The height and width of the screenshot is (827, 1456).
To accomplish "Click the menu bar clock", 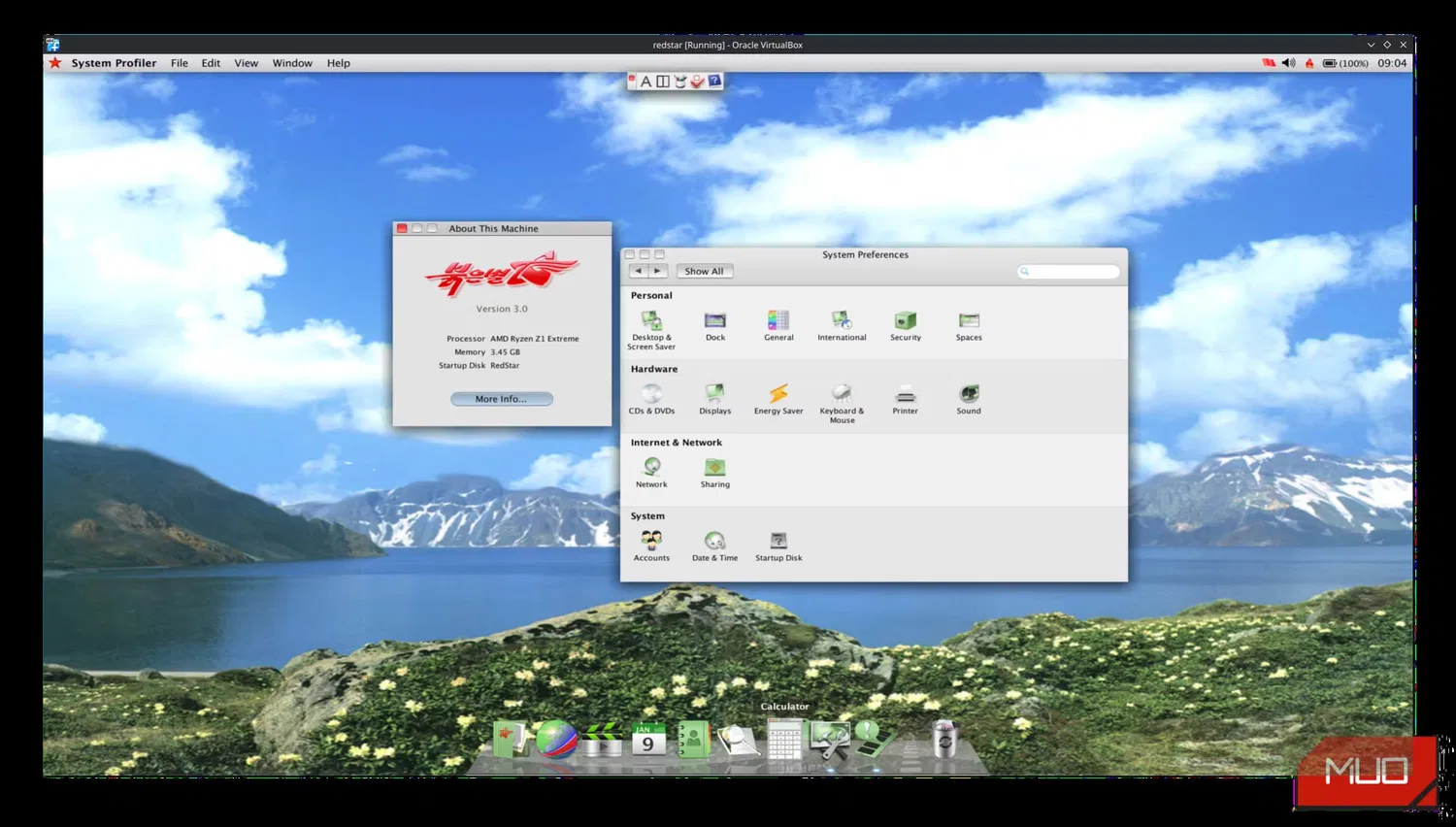I will (1392, 63).
